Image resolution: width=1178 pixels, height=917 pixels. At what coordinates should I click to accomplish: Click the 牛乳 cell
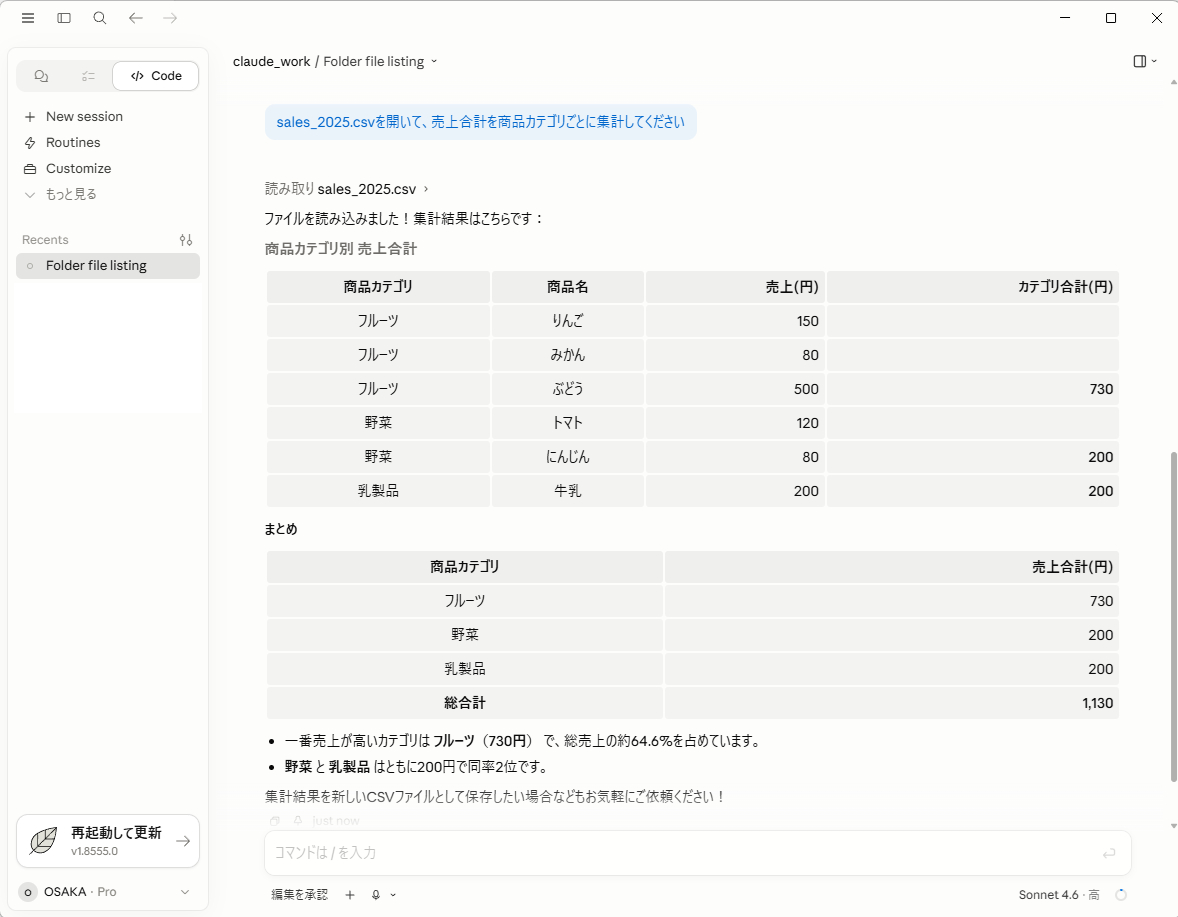[567, 491]
